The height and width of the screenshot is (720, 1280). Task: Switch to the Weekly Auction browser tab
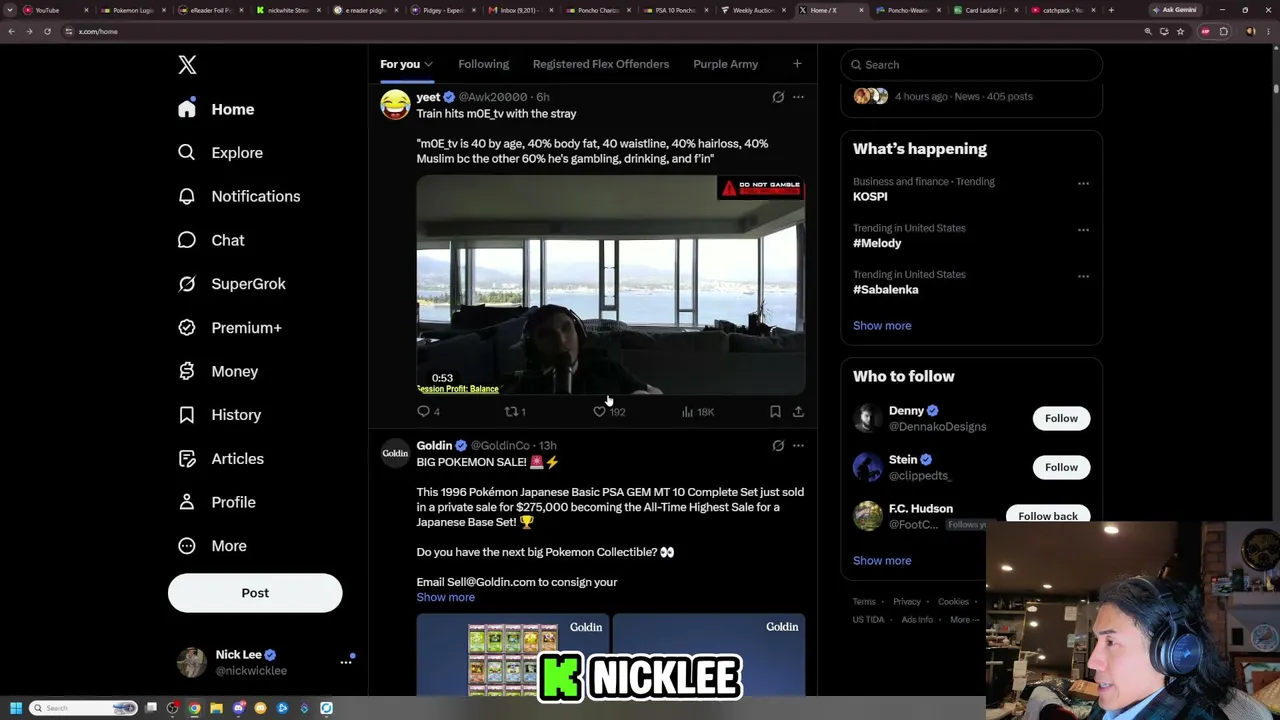pos(754,10)
